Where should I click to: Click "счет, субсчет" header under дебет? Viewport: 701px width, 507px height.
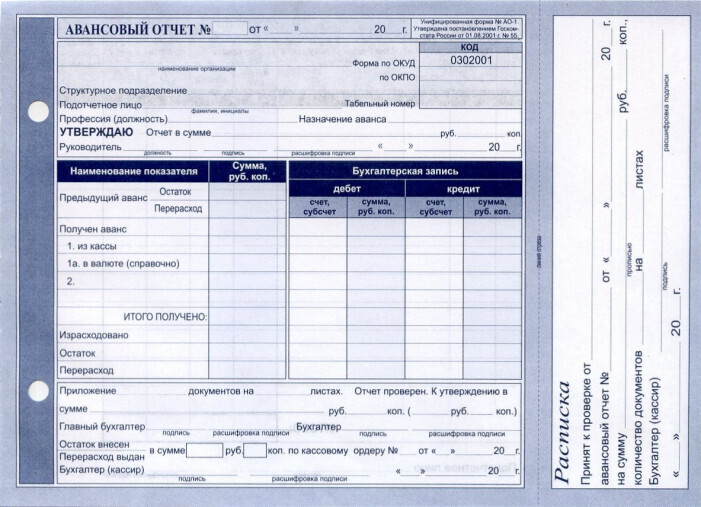(319, 207)
